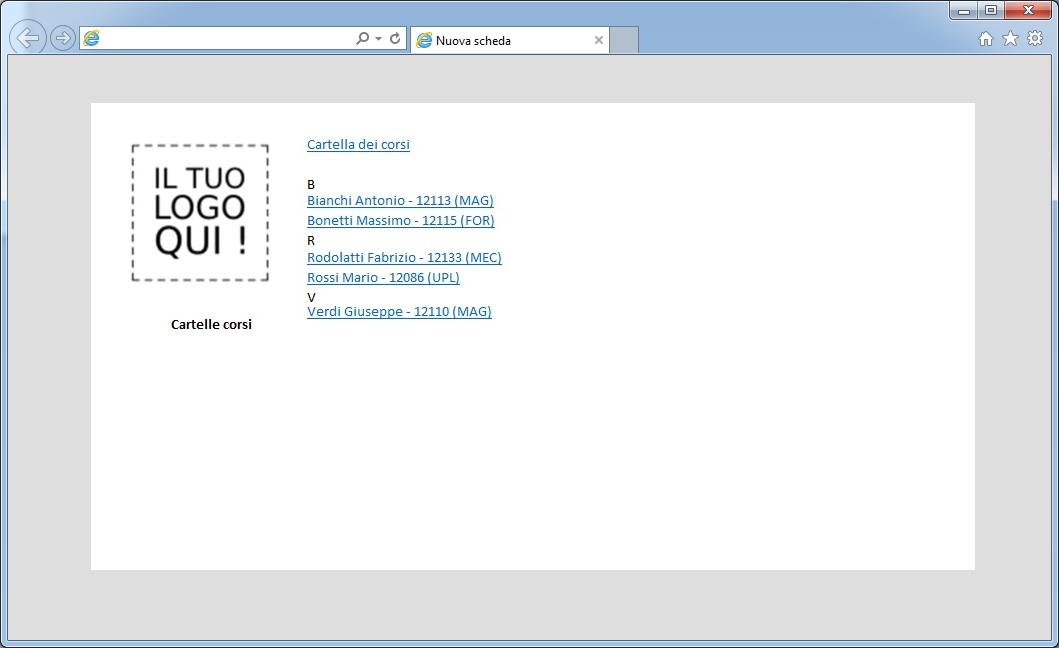Click the Rossi Mario - 12086 (UPL) link
This screenshot has width=1059, height=648.
coord(383,278)
